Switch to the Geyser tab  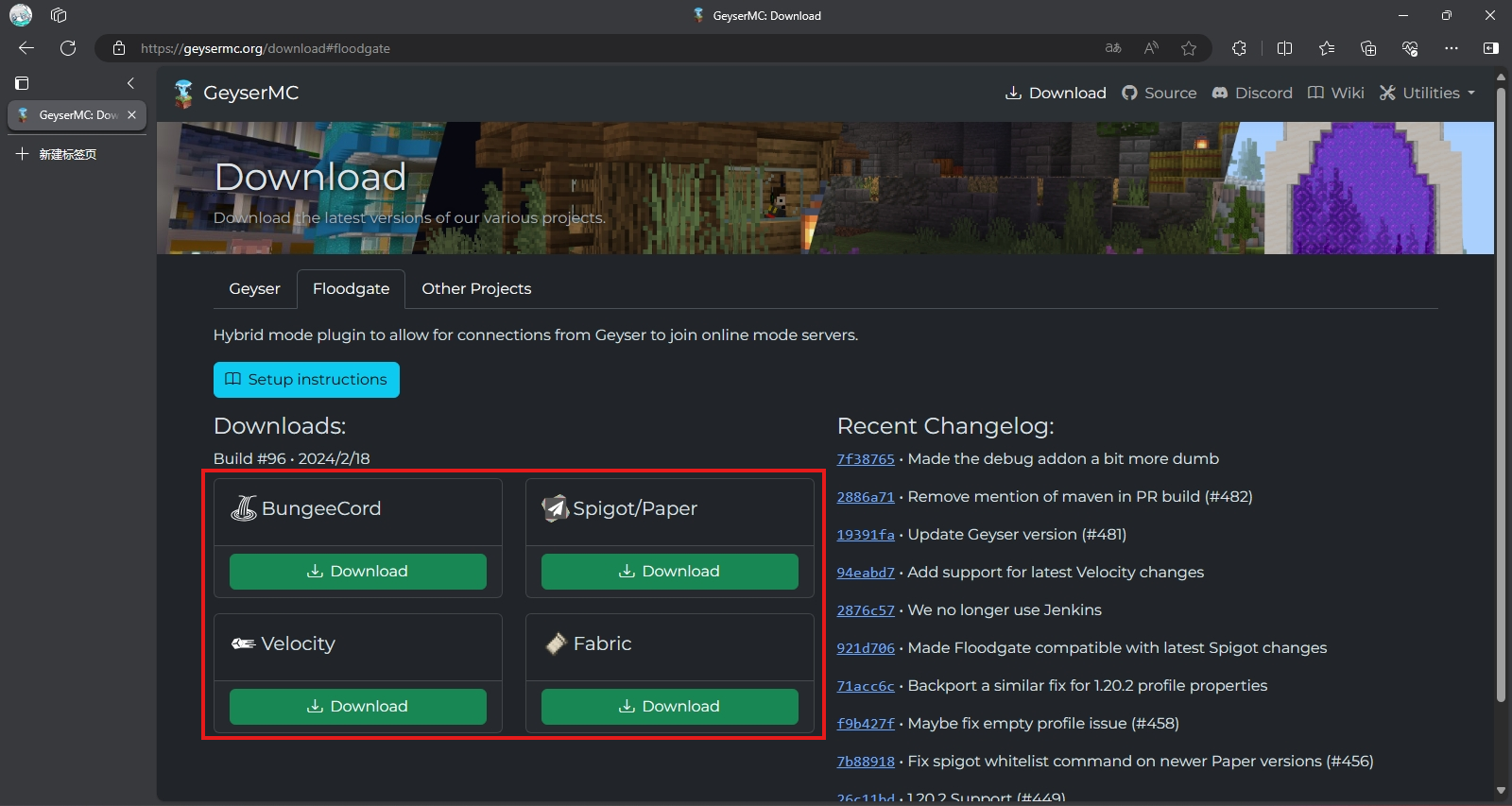pyautogui.click(x=254, y=289)
